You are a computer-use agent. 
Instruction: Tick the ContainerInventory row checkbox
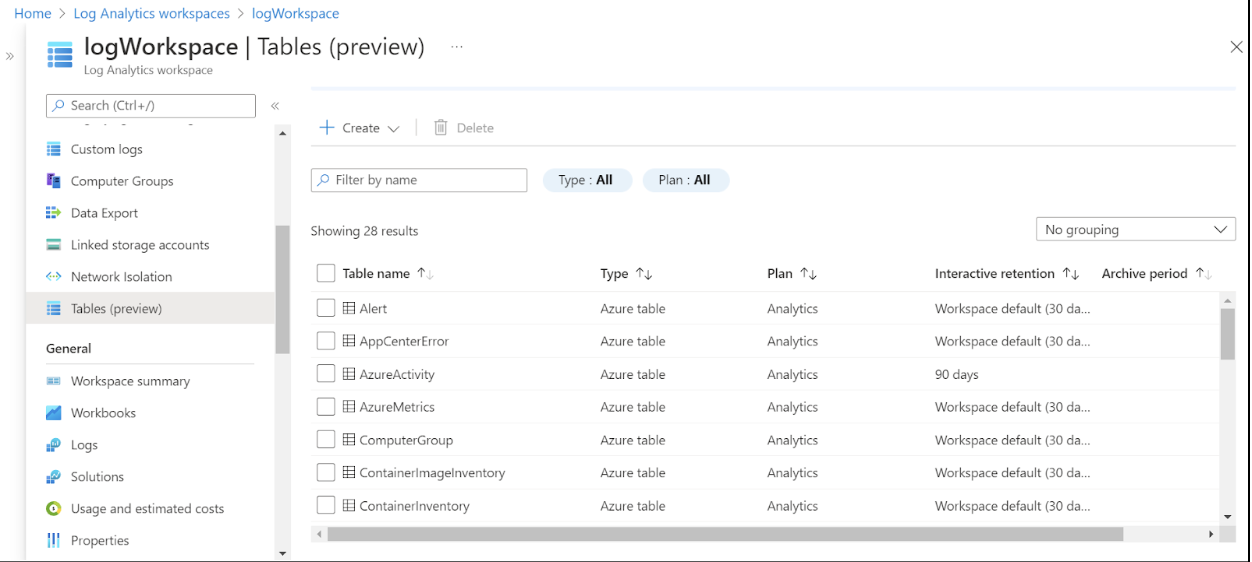click(325, 506)
